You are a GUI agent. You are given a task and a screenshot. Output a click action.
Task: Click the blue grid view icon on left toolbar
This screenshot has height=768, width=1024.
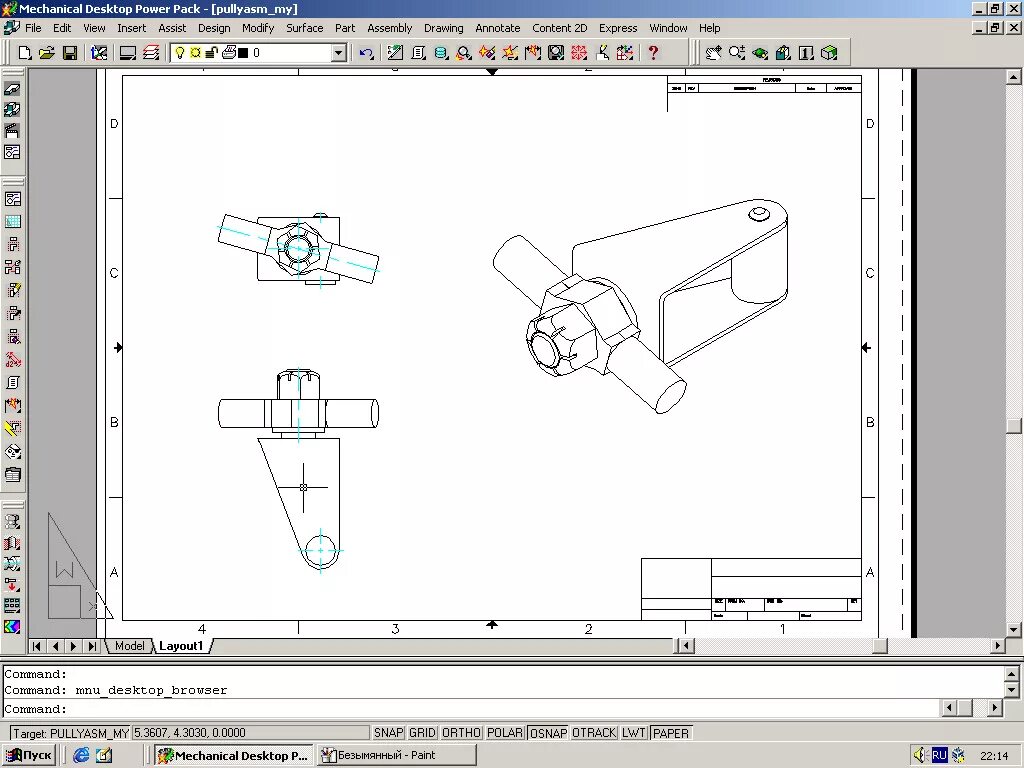coord(12,221)
